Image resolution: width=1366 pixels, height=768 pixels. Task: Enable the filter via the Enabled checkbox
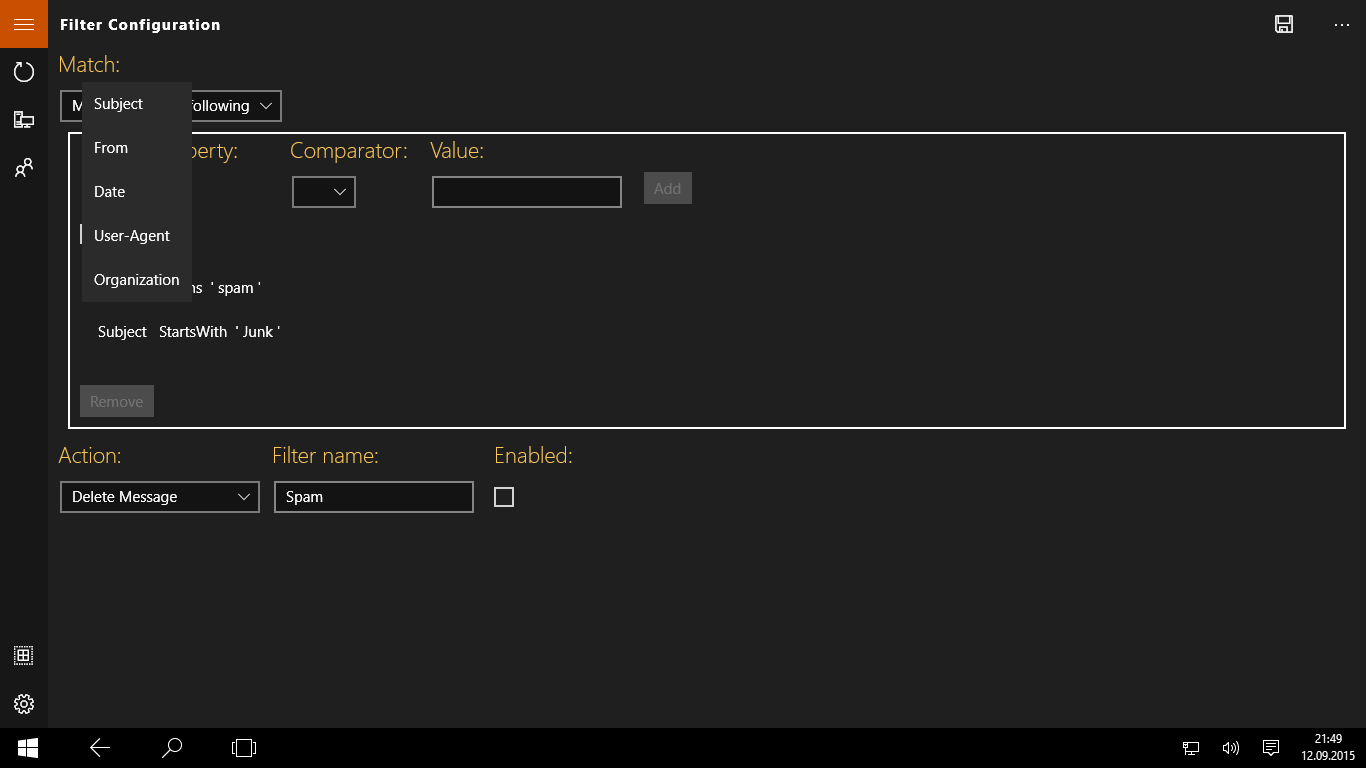pos(504,496)
